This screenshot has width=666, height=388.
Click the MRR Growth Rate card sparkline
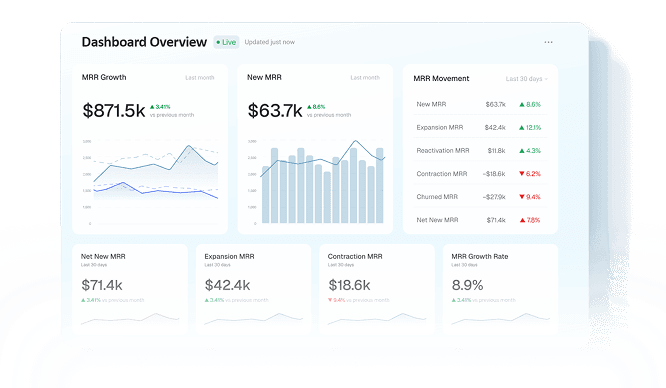coord(500,318)
